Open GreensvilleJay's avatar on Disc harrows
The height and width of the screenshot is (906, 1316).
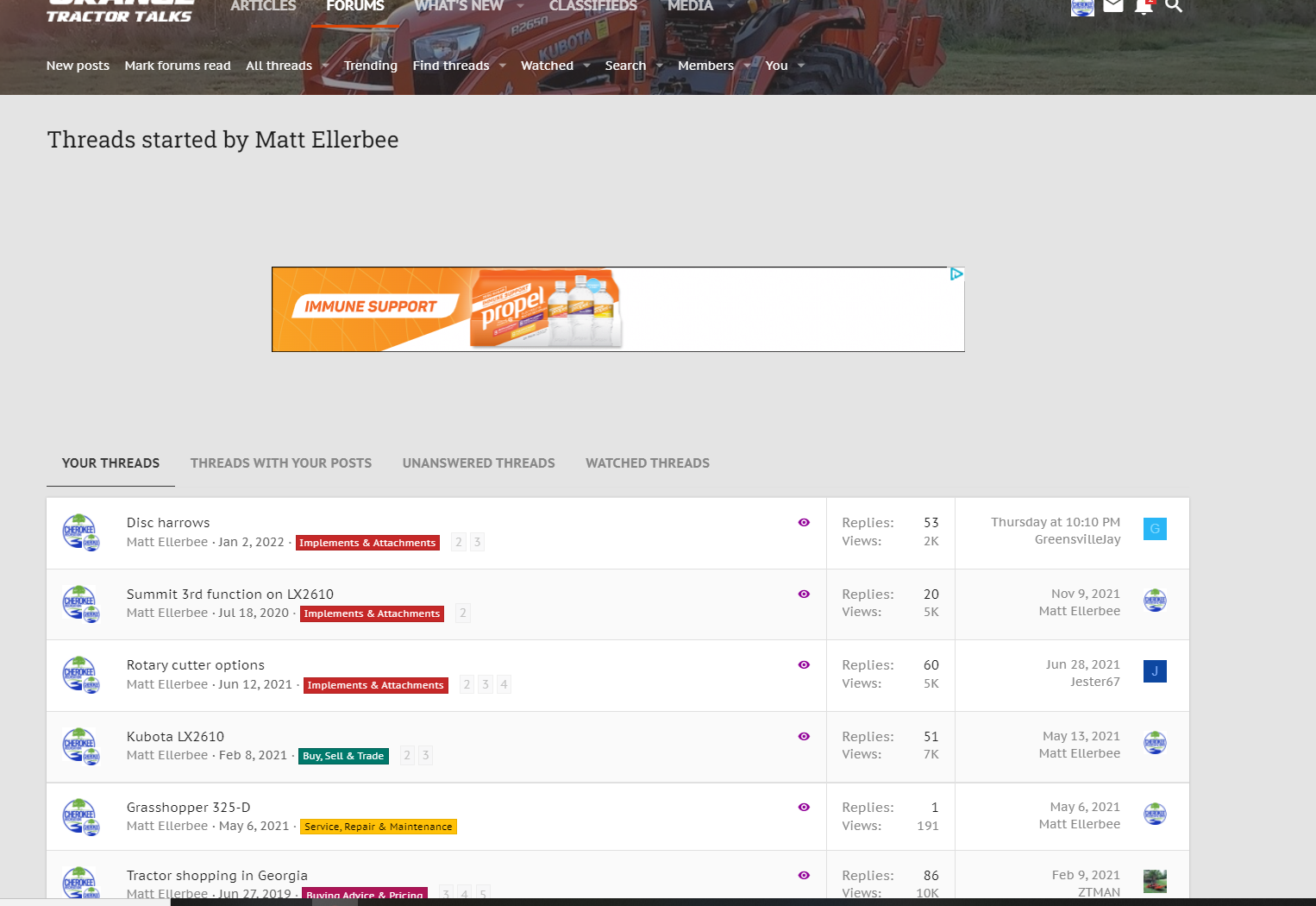1155,529
